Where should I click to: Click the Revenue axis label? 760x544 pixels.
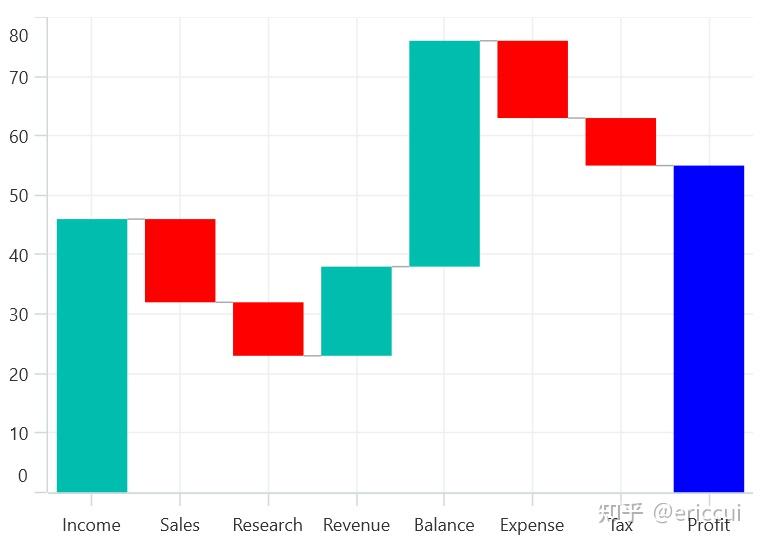(356, 525)
